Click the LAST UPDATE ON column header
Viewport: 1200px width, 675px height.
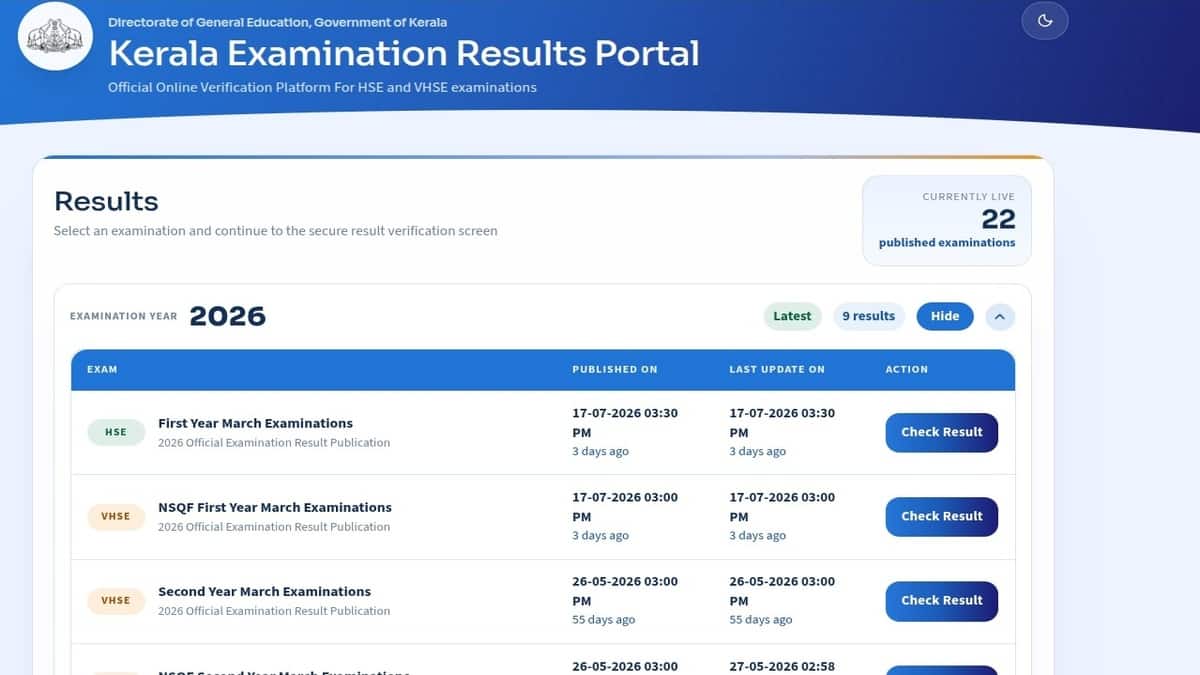click(777, 369)
